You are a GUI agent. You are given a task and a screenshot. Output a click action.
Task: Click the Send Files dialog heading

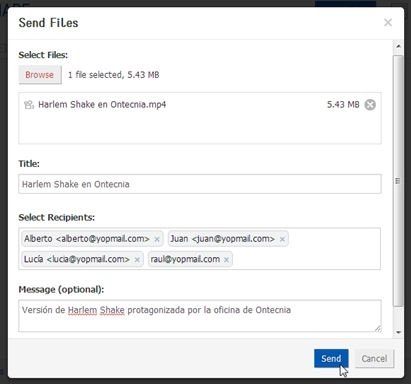click(49, 23)
